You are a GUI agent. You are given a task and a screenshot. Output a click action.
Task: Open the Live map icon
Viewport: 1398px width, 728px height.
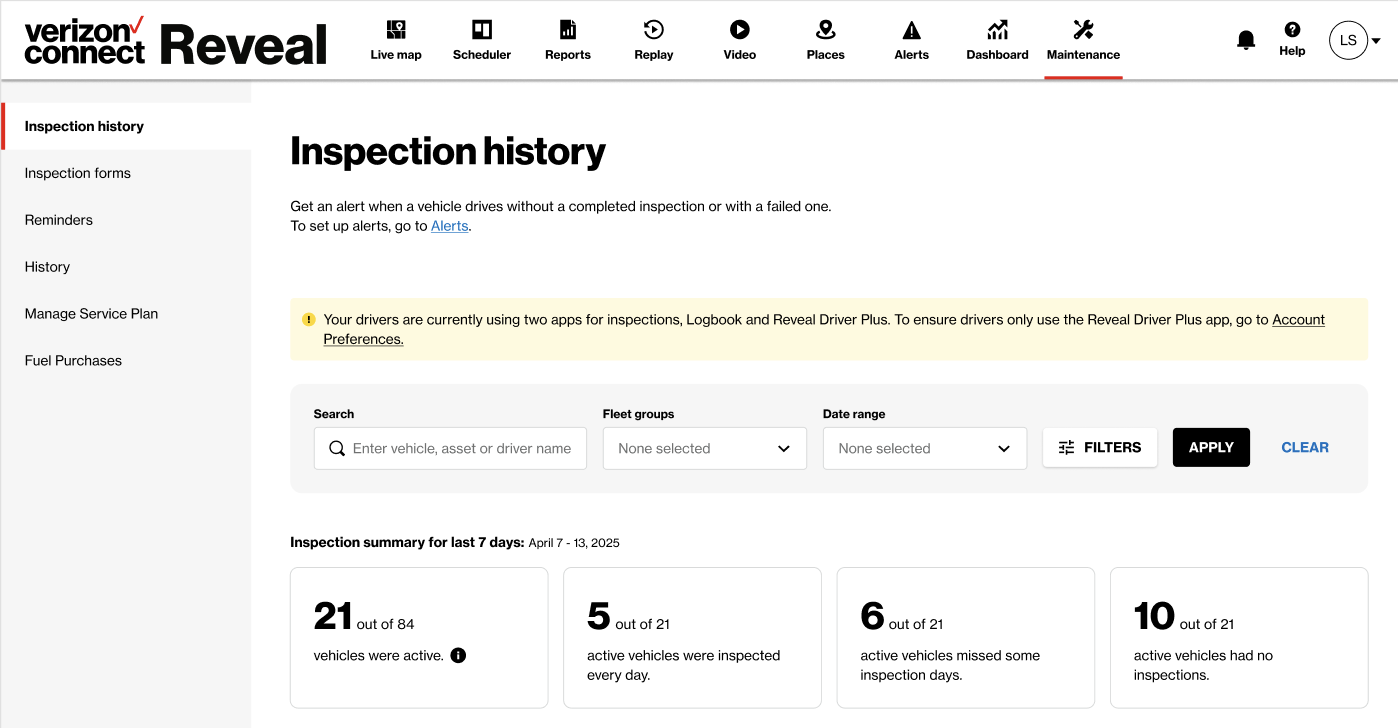pyautogui.click(x=396, y=30)
